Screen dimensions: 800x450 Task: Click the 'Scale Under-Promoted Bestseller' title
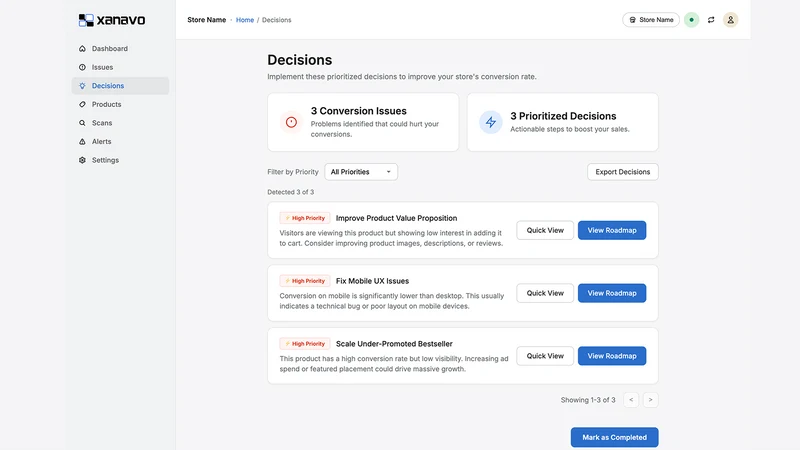point(394,343)
